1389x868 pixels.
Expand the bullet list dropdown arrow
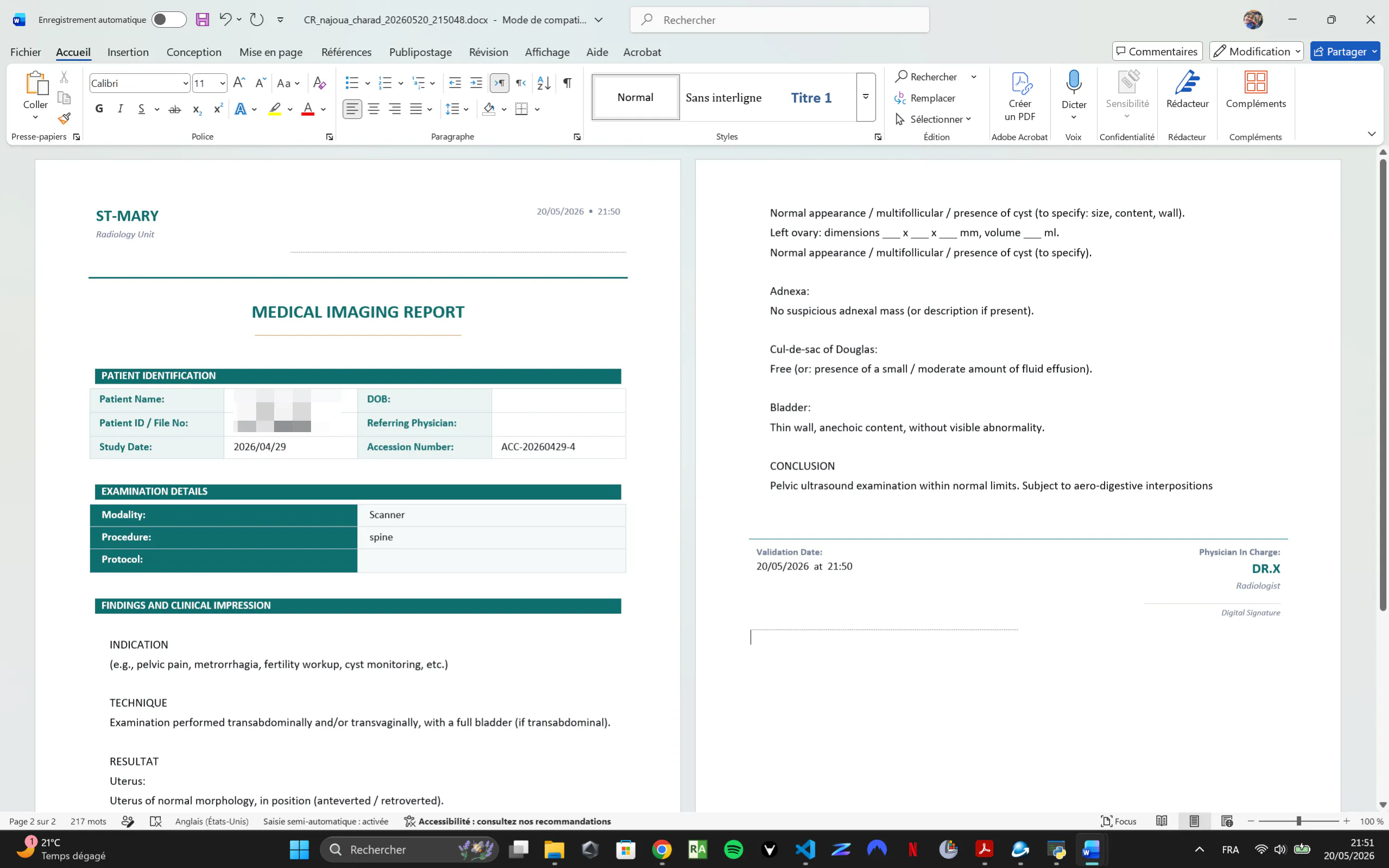[x=367, y=83]
